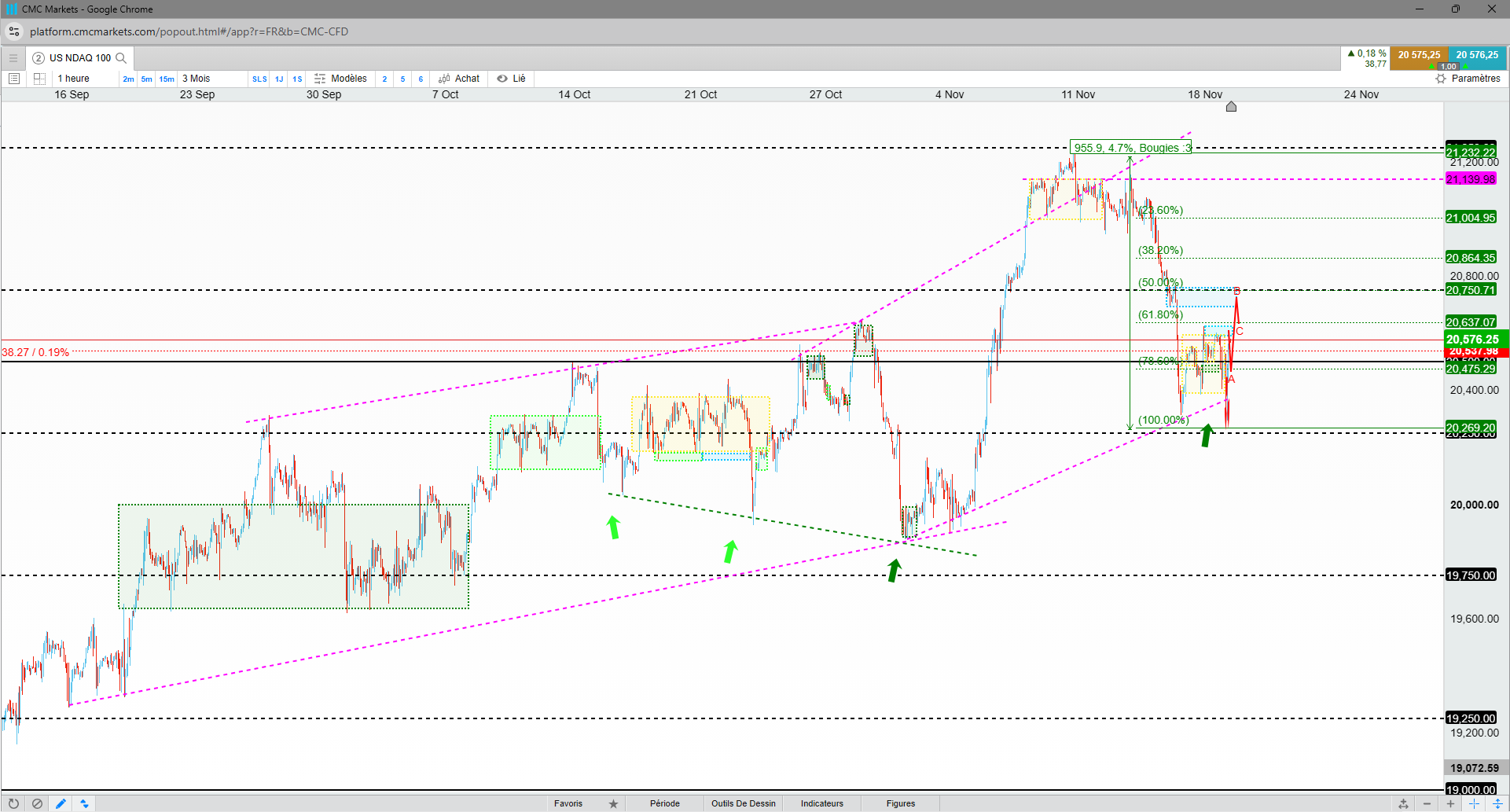Add chart to favorites with star icon
The width and height of the screenshot is (1510, 812).
tap(613, 803)
